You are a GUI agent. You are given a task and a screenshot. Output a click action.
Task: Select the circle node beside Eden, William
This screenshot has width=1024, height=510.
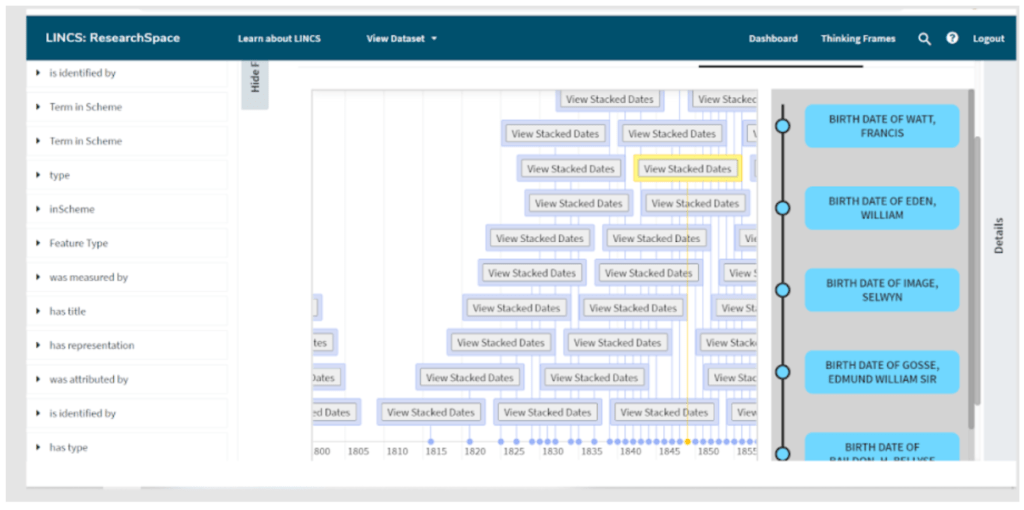pyautogui.click(x=783, y=208)
